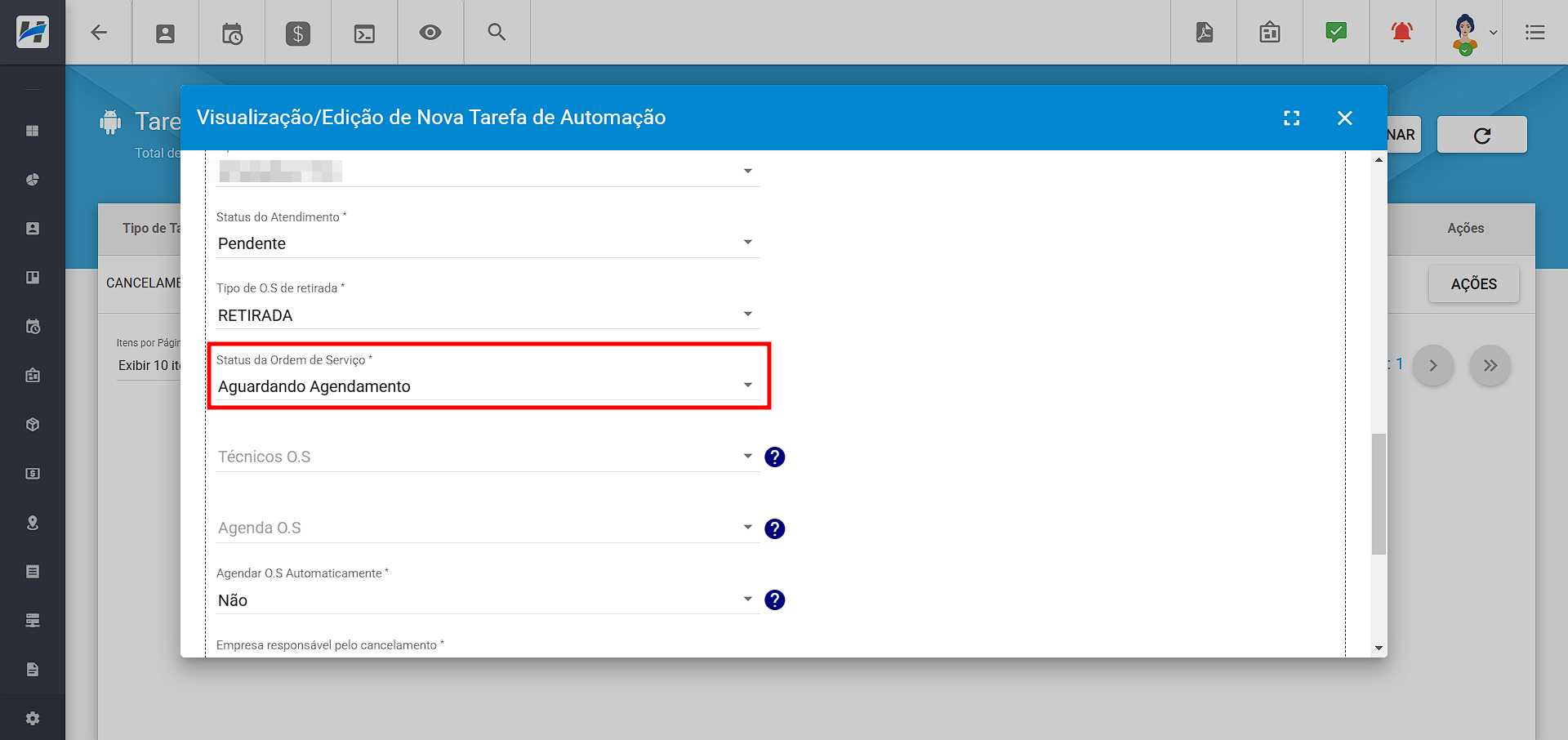The height and width of the screenshot is (740, 1568).
Task: Open the kanban board sidebar icon
Action: [33, 278]
